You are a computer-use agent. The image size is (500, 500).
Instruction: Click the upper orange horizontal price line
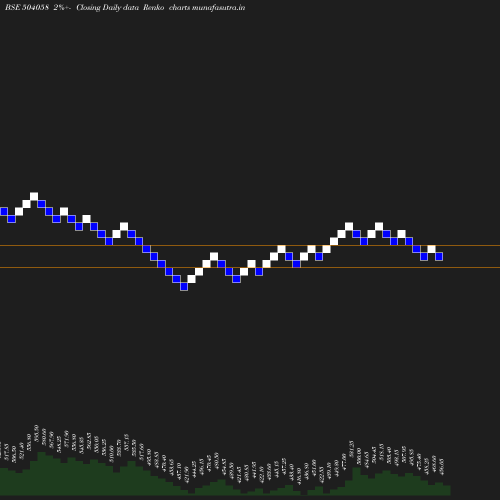[x=250, y=246]
